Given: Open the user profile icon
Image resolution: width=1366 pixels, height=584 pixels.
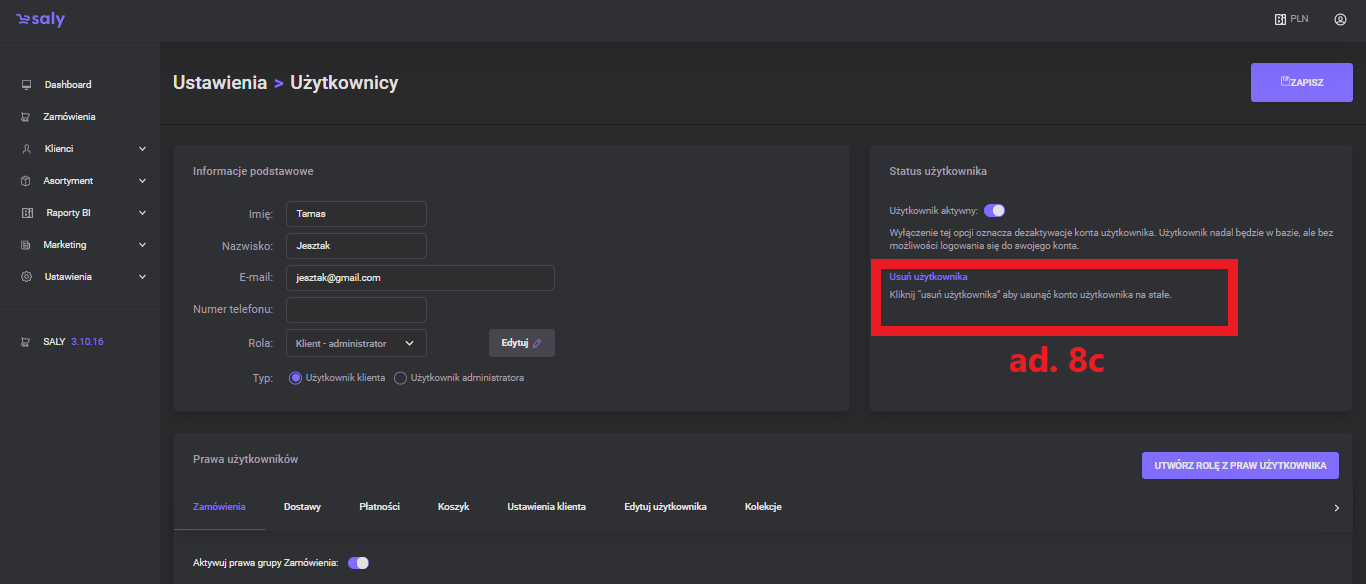Looking at the screenshot, I should 1340,19.
